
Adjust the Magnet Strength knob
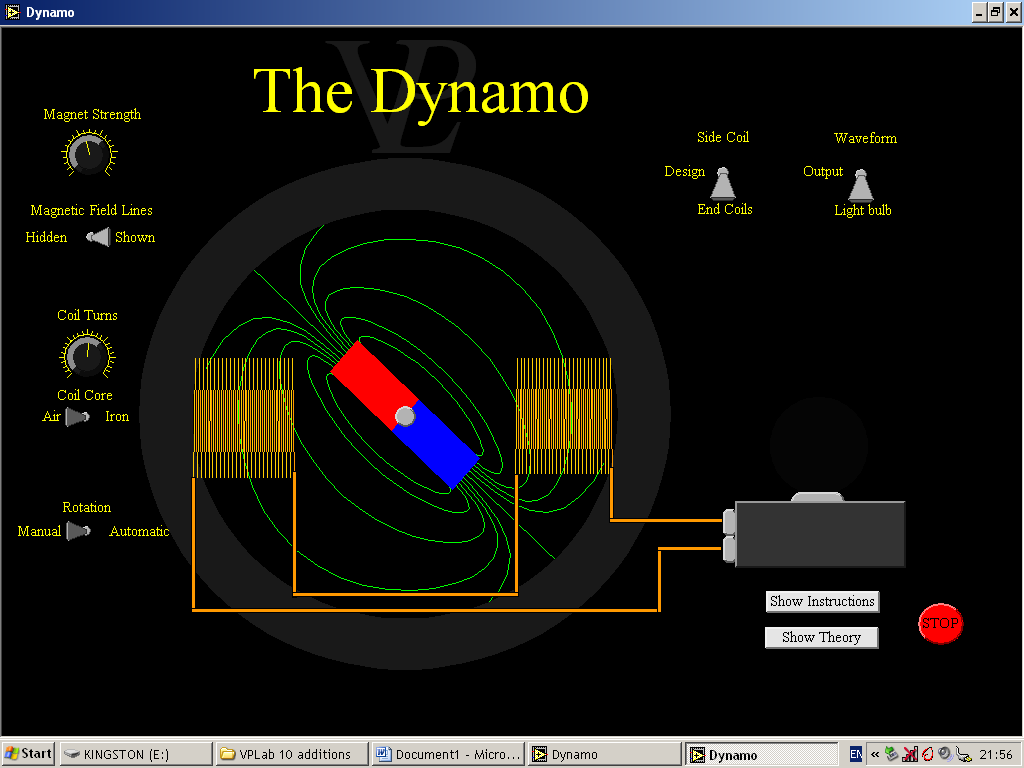[x=89, y=153]
